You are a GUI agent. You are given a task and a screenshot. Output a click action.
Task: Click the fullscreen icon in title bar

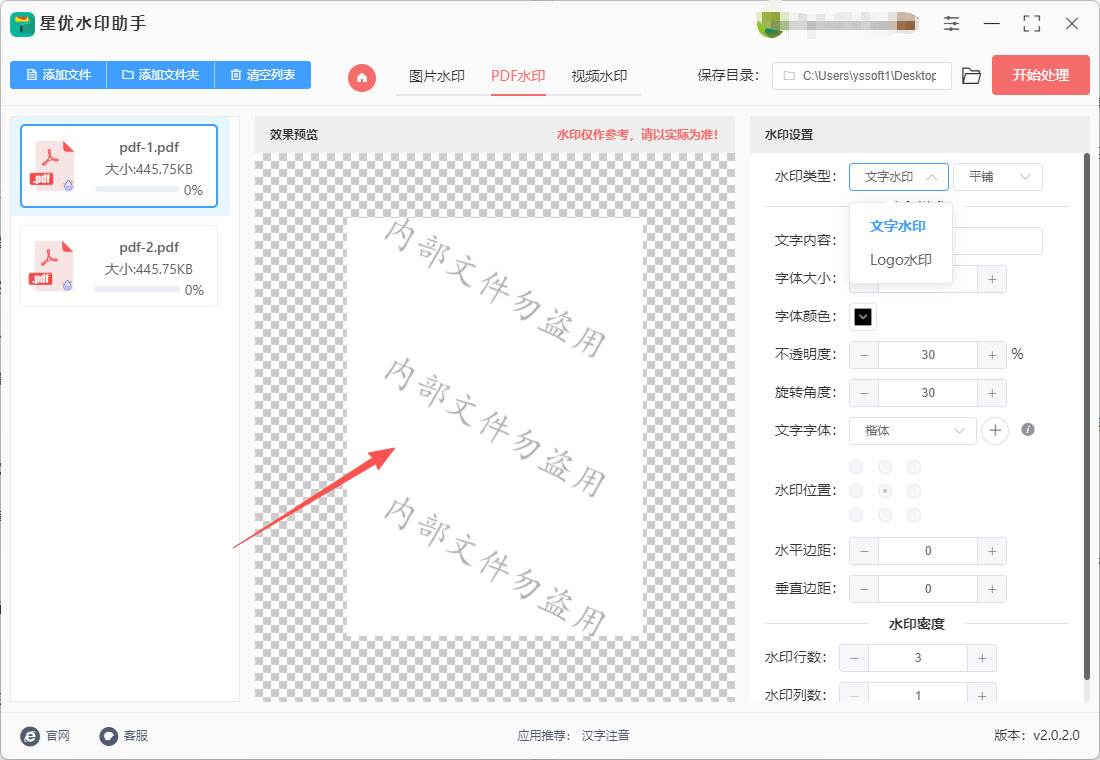point(1031,24)
